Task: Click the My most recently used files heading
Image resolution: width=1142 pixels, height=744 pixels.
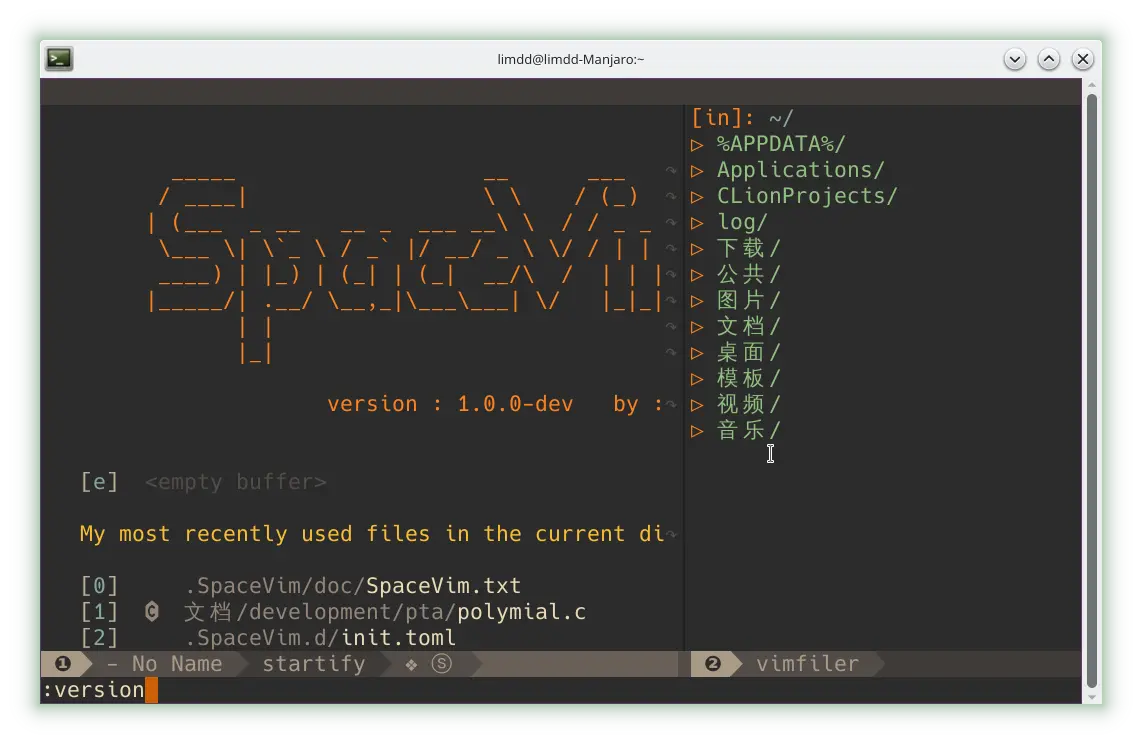Action: (x=371, y=534)
